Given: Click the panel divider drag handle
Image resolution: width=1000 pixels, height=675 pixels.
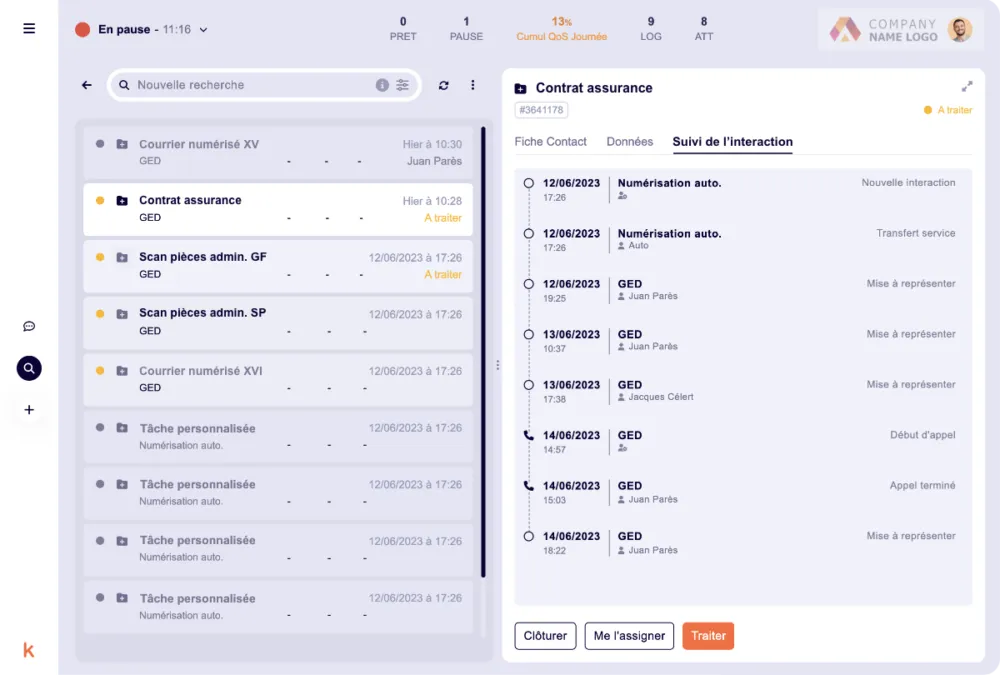Looking at the screenshot, I should point(498,365).
